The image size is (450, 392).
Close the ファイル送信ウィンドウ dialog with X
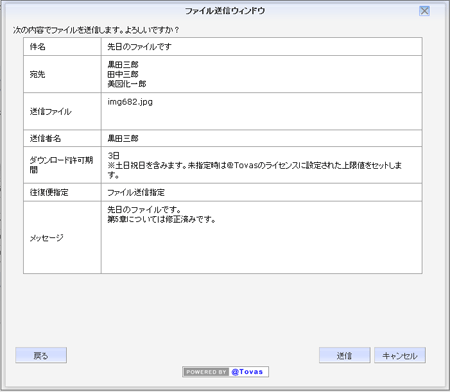tap(424, 11)
